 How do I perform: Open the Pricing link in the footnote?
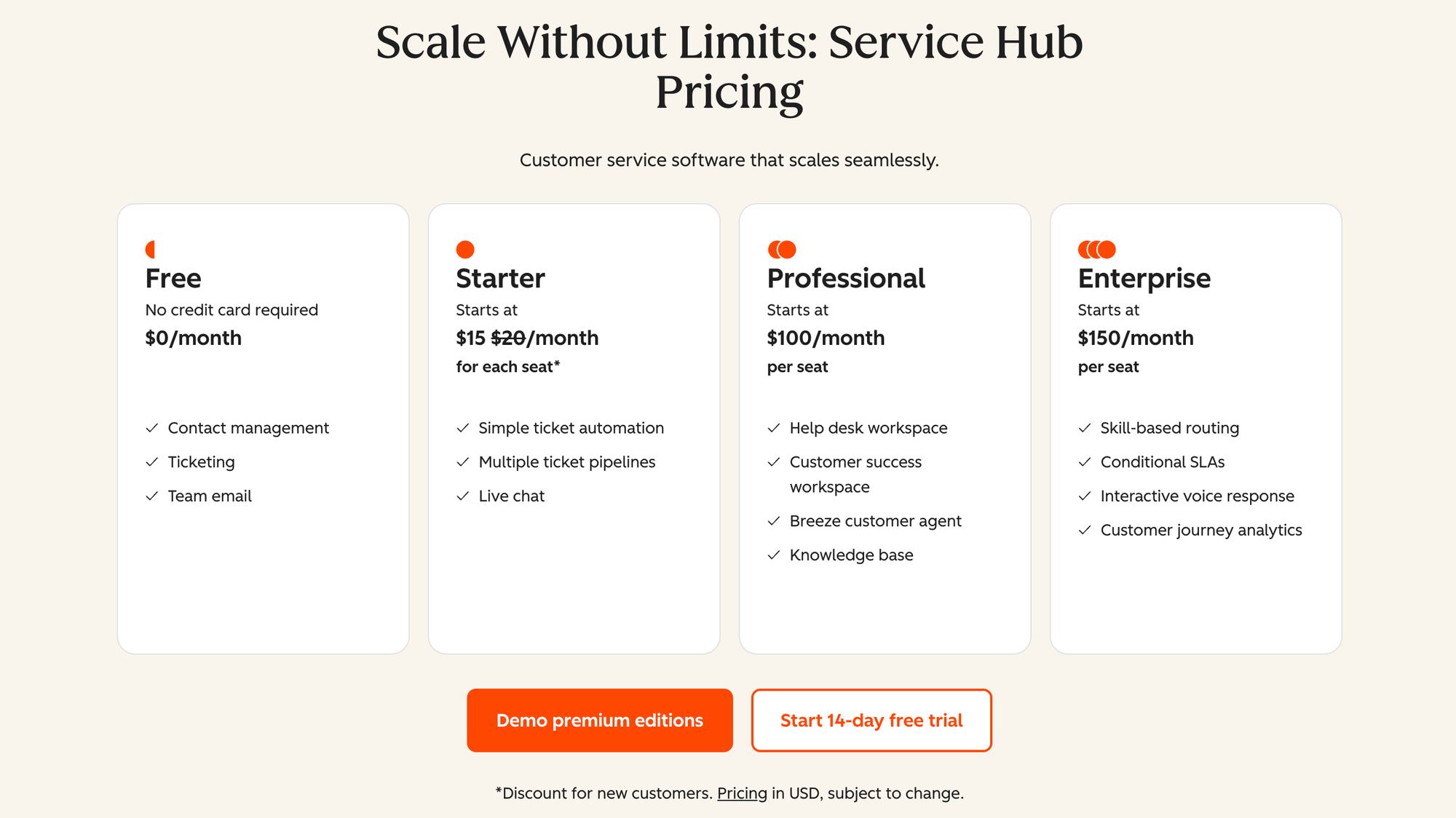[x=740, y=793]
